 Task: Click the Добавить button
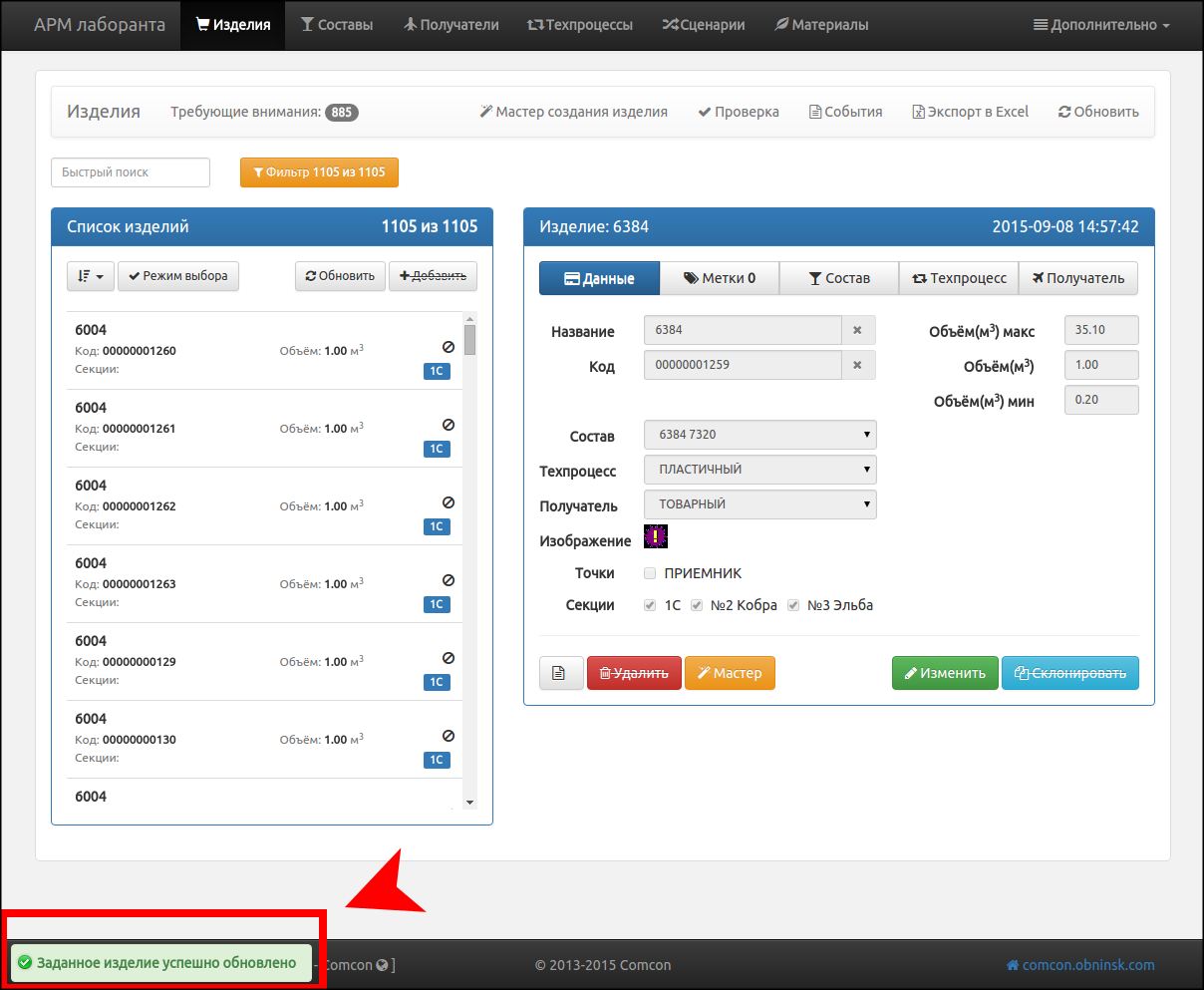(x=433, y=276)
